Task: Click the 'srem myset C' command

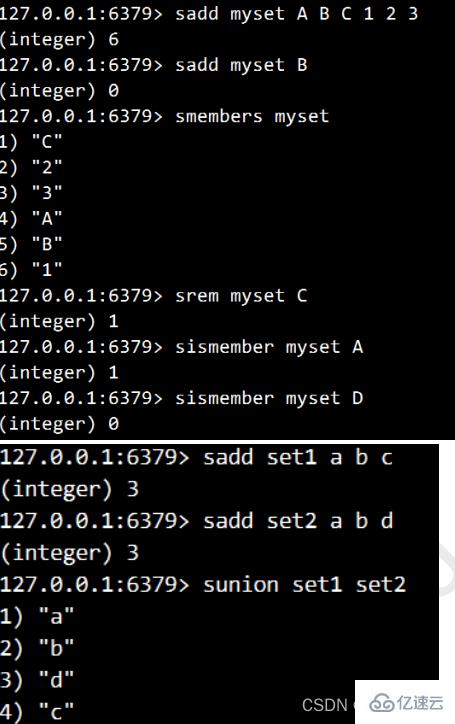Action: [x=241, y=296]
